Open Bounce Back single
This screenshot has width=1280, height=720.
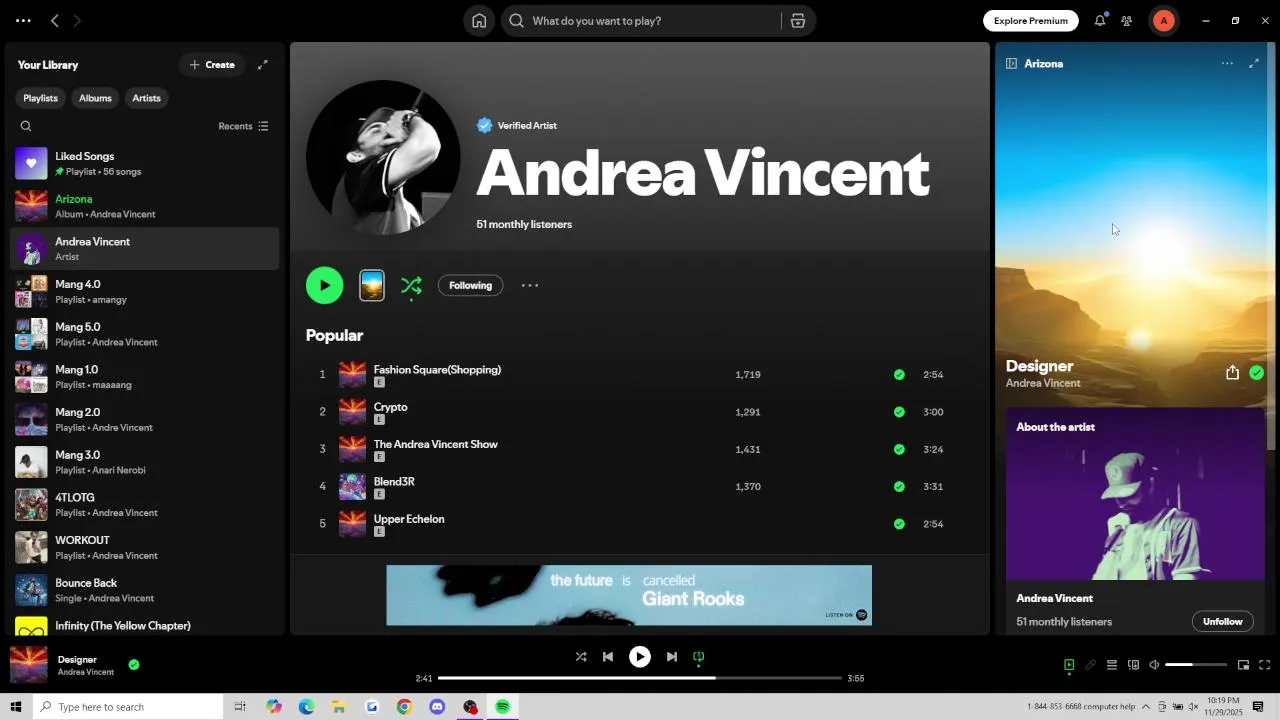pyautogui.click(x=145, y=590)
